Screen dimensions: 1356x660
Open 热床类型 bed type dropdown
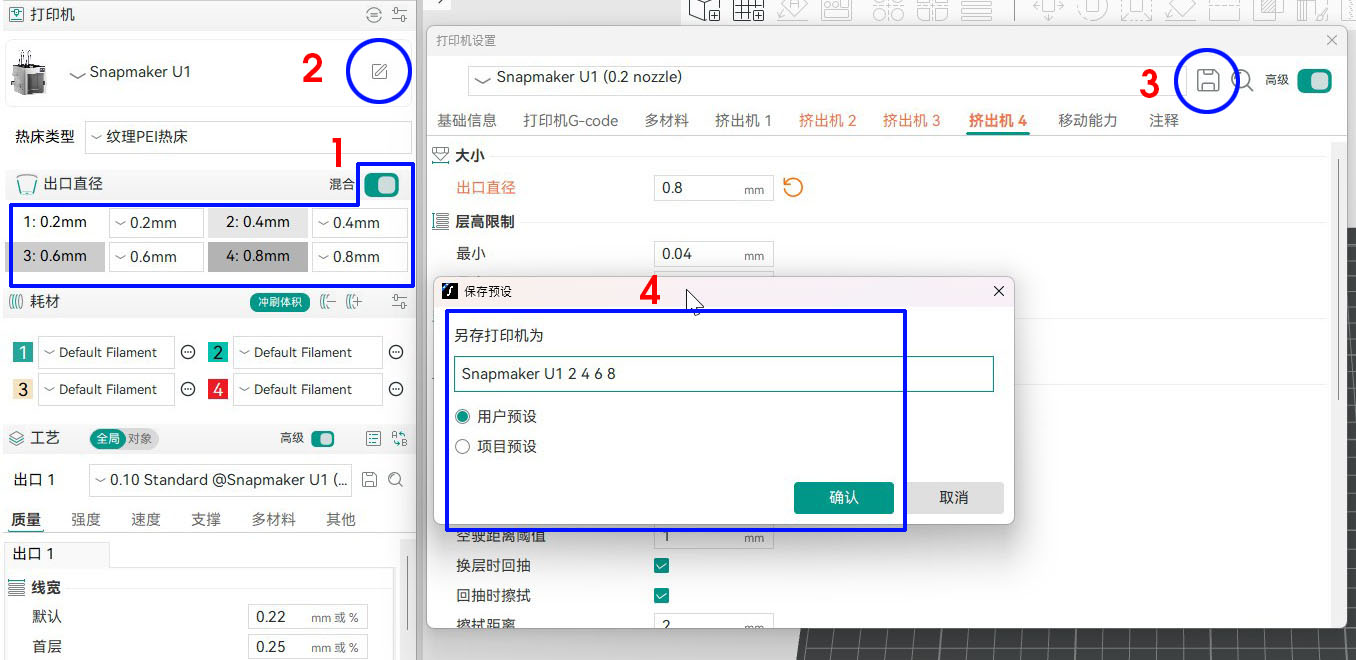coord(248,137)
